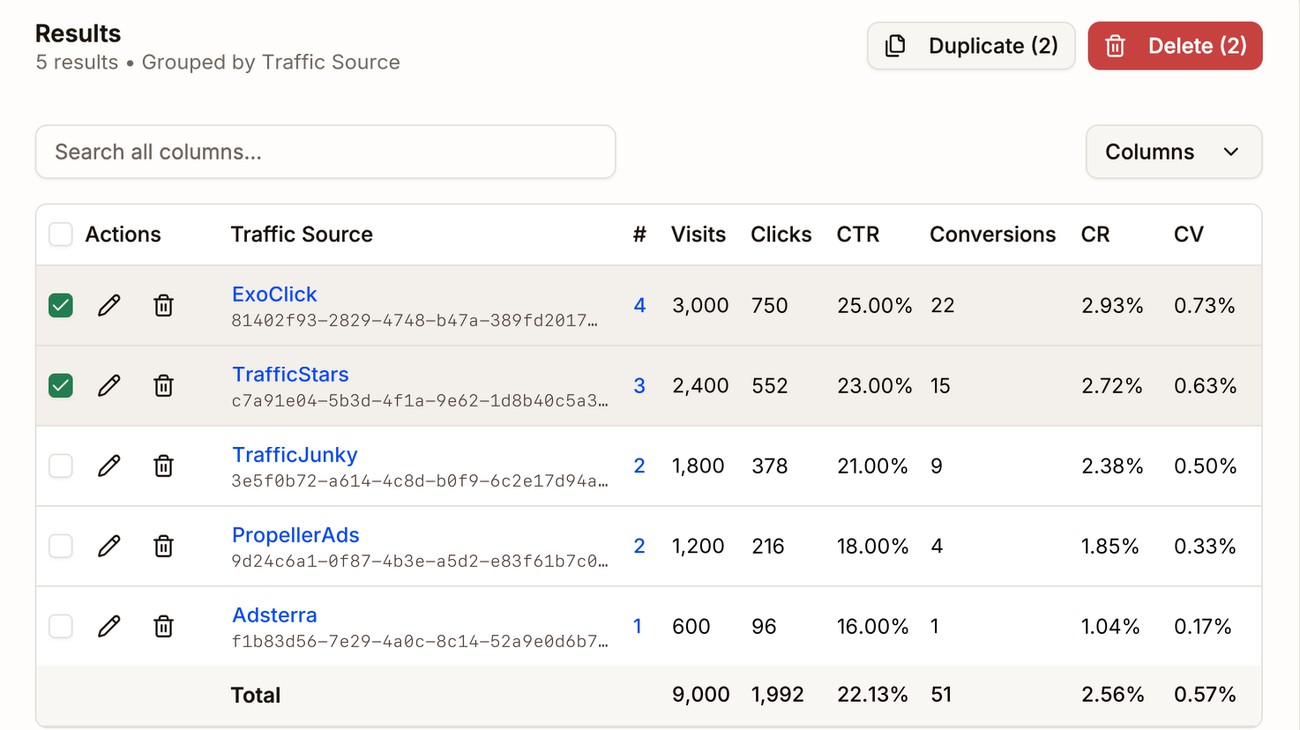Select ExoClick CTR value 25.00%
Screen dimensions: 1300x730
pos(875,306)
